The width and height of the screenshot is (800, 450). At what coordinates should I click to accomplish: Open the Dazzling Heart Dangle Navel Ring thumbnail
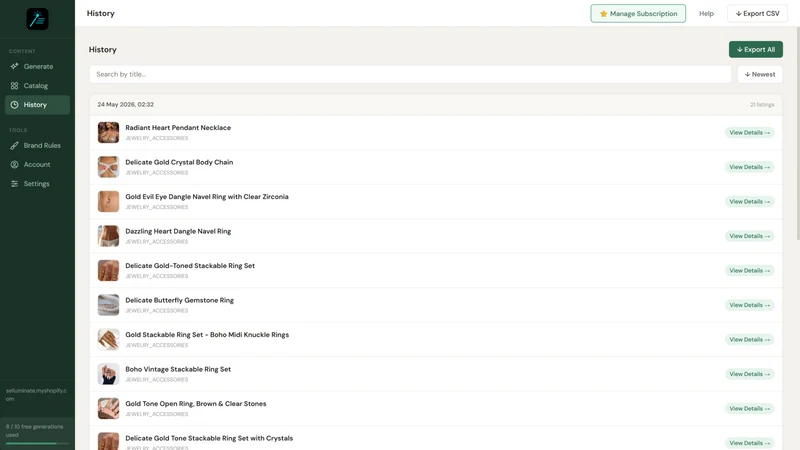click(x=108, y=236)
